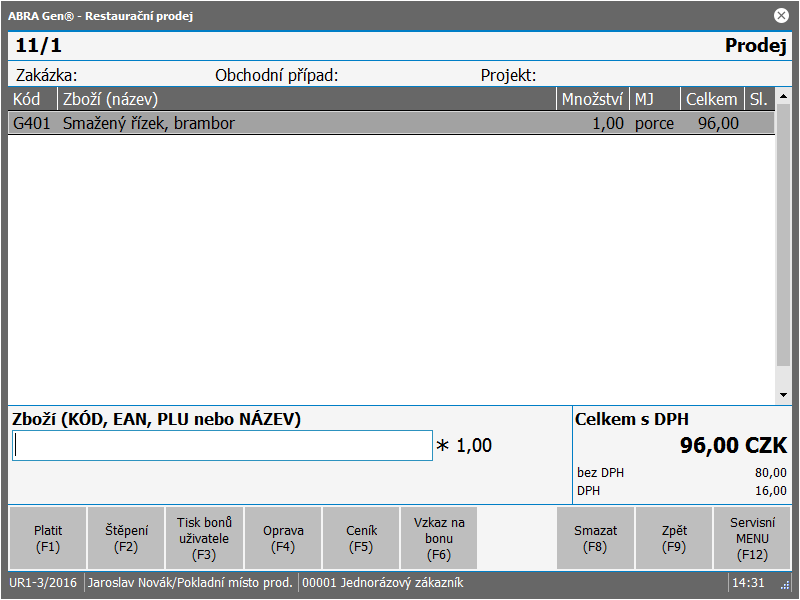This screenshot has height=600, width=800.
Task: Click the MJ column header
Action: coord(654,99)
